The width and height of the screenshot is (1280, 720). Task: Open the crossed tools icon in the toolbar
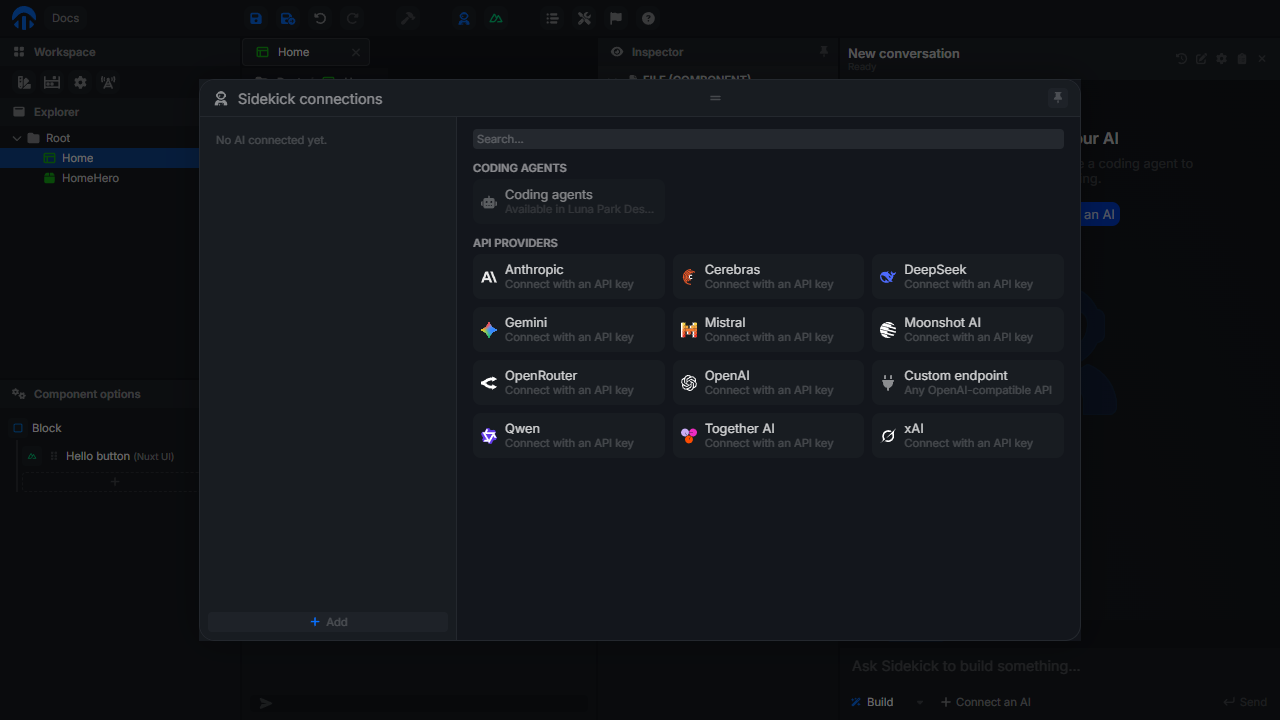pyautogui.click(x=584, y=18)
